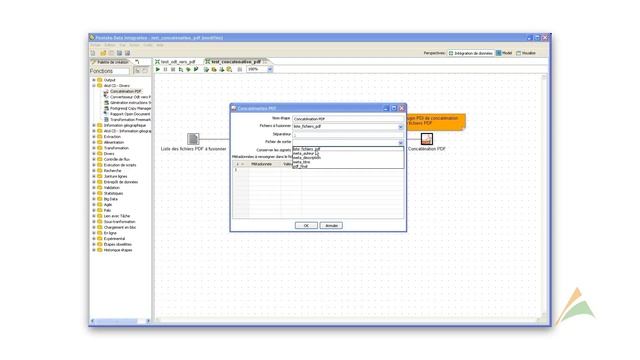Select the Concaténation PDF step icon on canvas
This screenshot has height=360, width=640.
click(427, 139)
